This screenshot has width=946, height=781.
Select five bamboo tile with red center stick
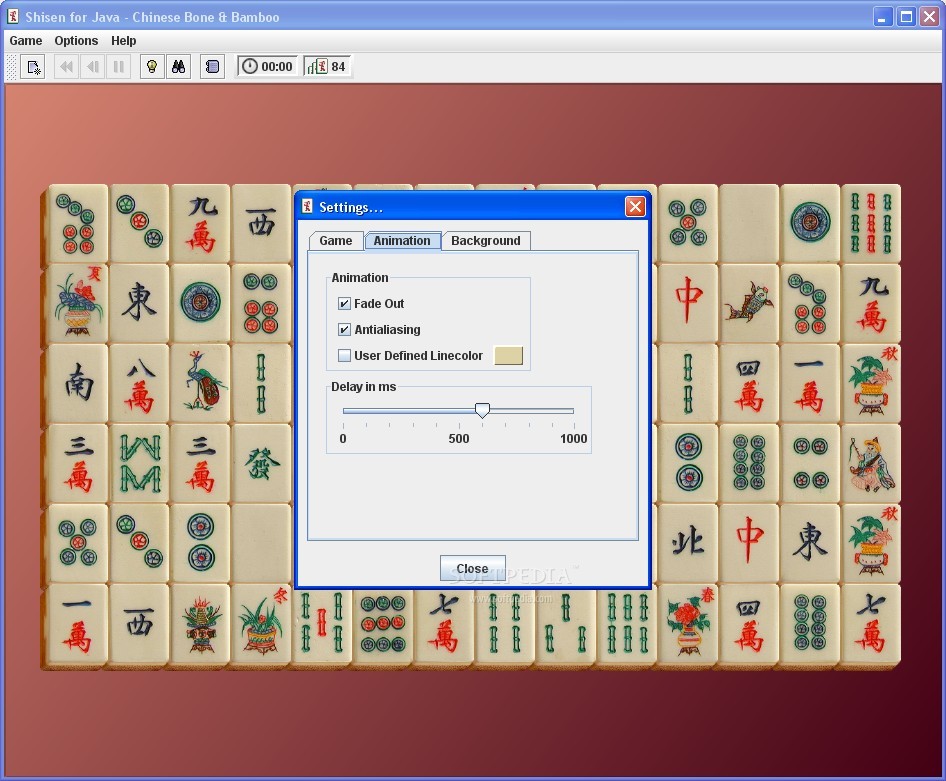(x=322, y=624)
